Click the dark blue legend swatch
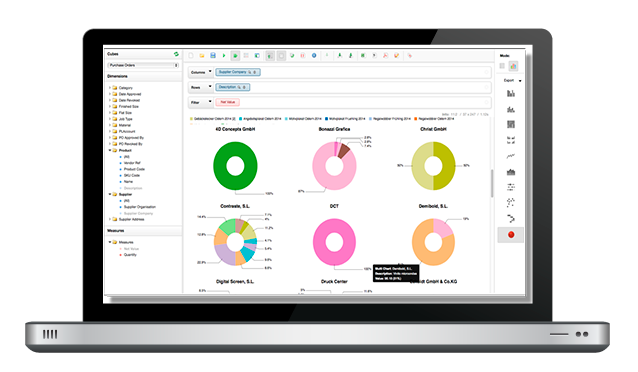Image resolution: width=638 pixels, height=372 pixels. click(326, 119)
